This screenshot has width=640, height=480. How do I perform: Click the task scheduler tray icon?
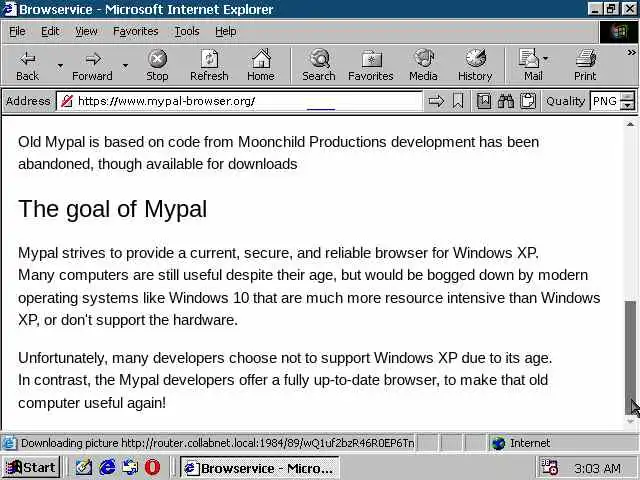point(549,467)
